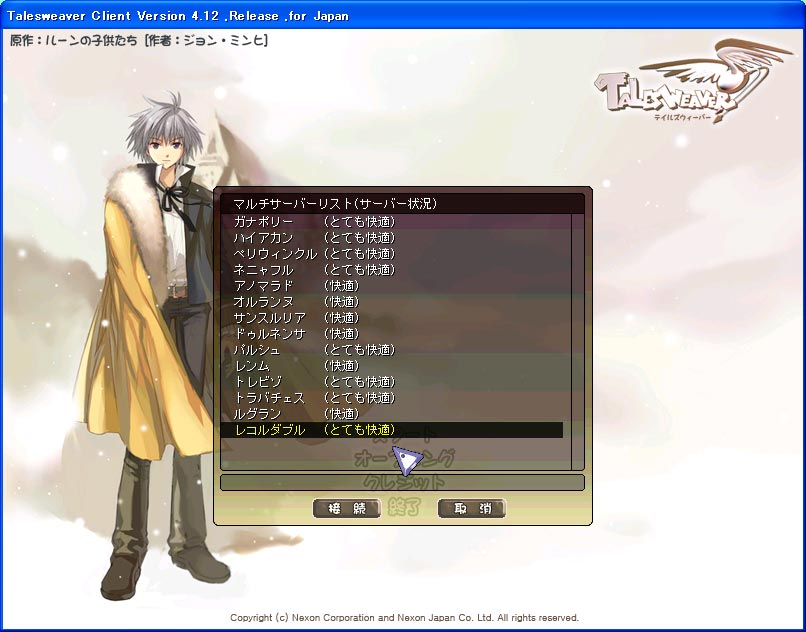Click the 接続 connect button
The height and width of the screenshot is (632, 806).
pyautogui.click(x=346, y=509)
